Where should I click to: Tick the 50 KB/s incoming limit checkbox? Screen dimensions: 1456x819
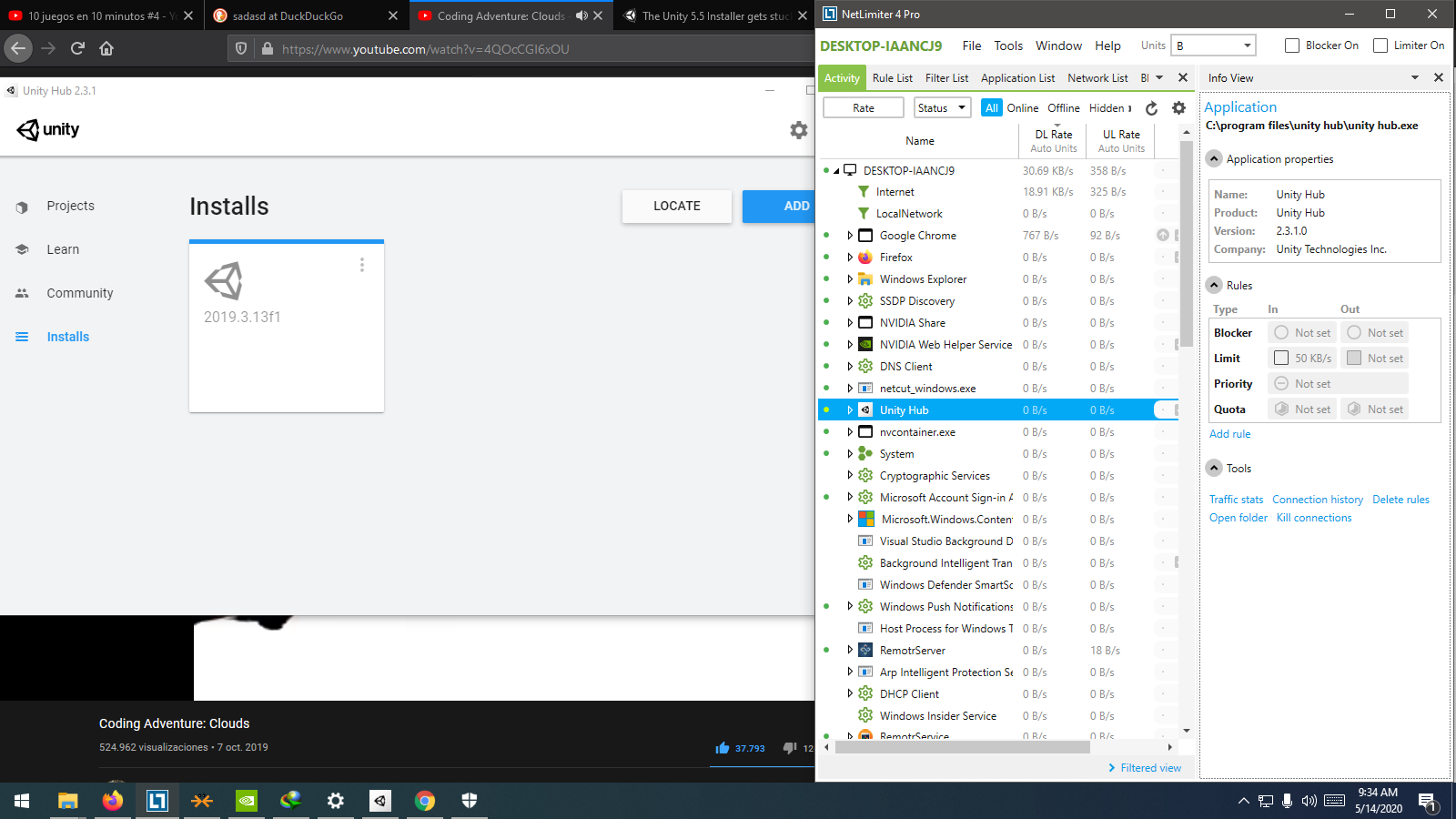(1281, 359)
